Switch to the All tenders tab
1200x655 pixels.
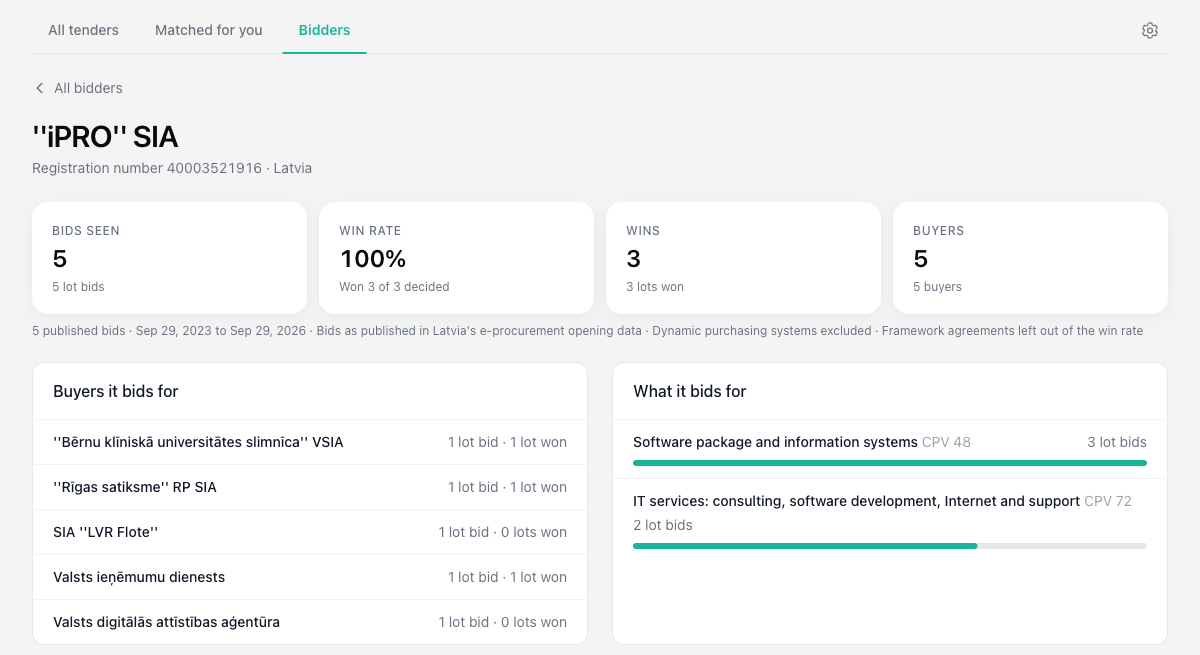pyautogui.click(x=83, y=30)
